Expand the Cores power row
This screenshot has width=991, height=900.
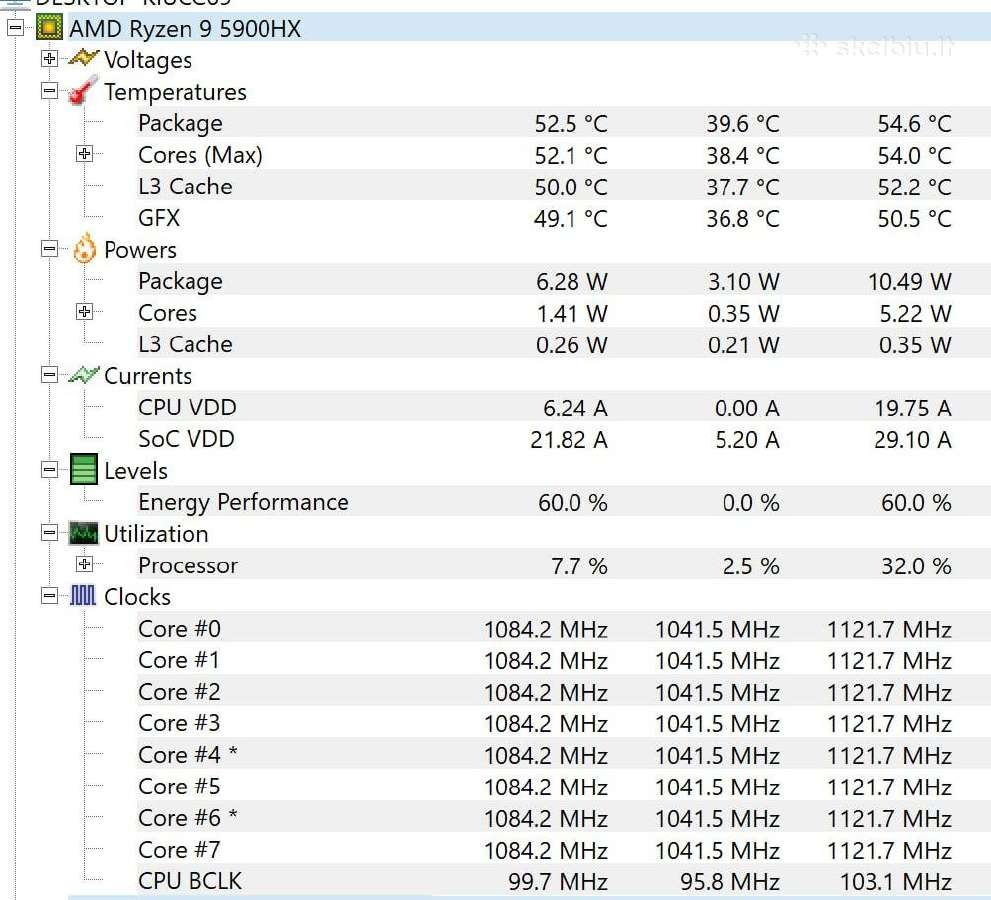point(84,312)
